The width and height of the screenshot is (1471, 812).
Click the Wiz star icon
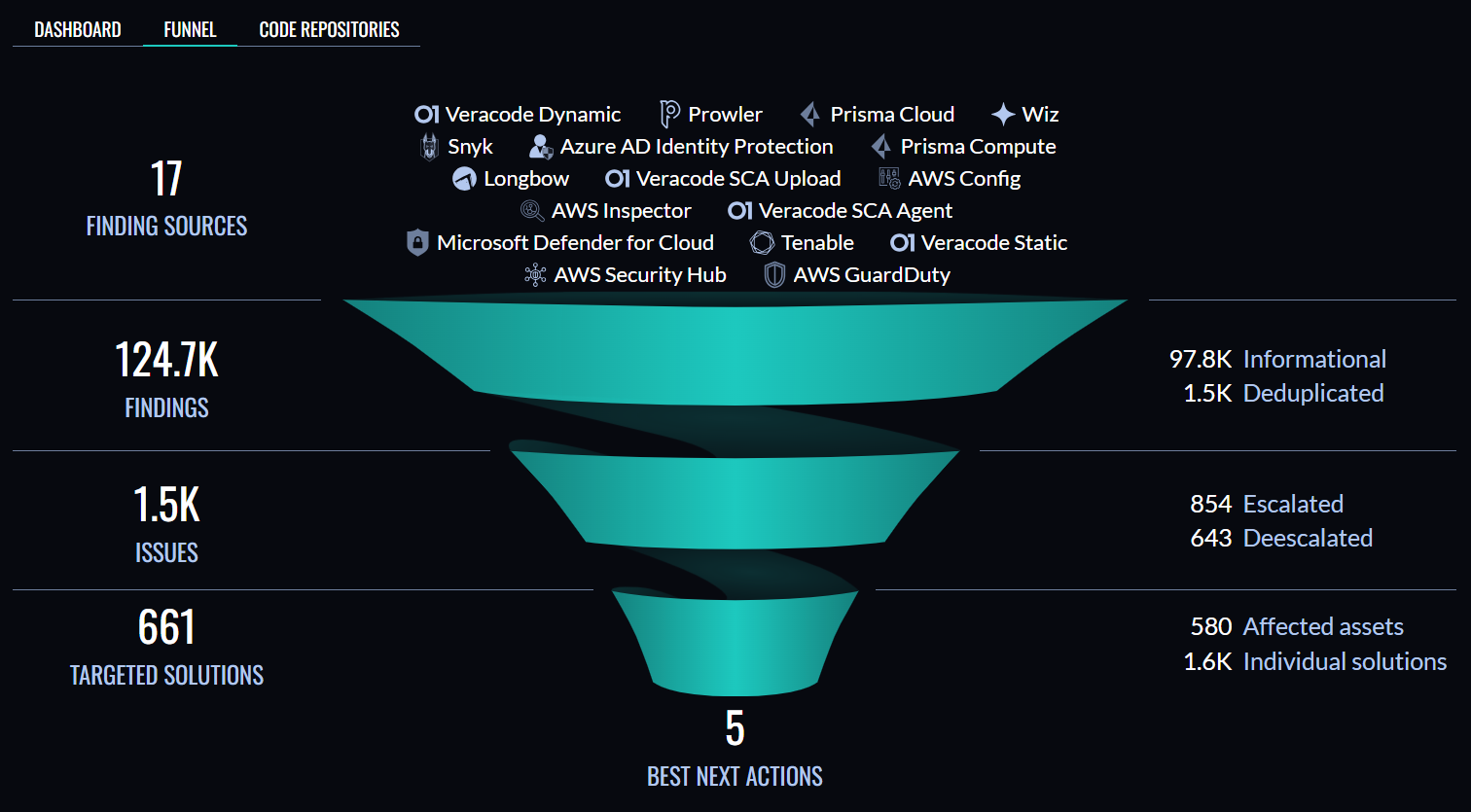(x=1003, y=115)
